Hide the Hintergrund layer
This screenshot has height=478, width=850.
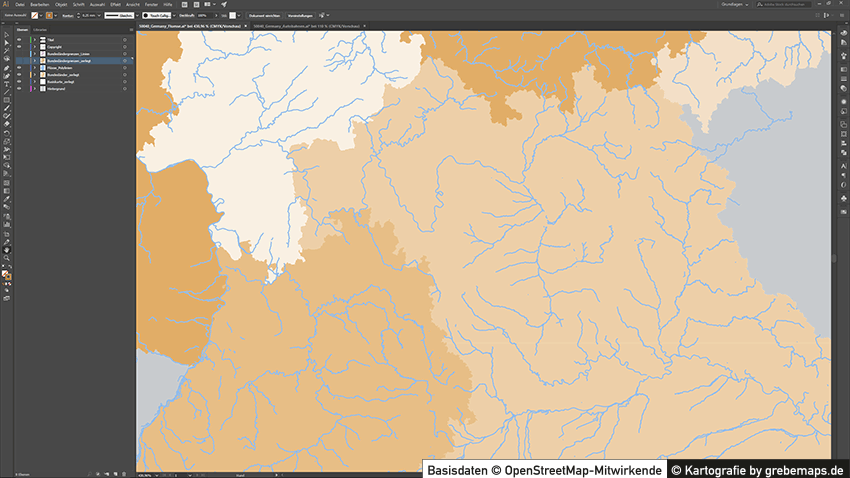[x=19, y=88]
